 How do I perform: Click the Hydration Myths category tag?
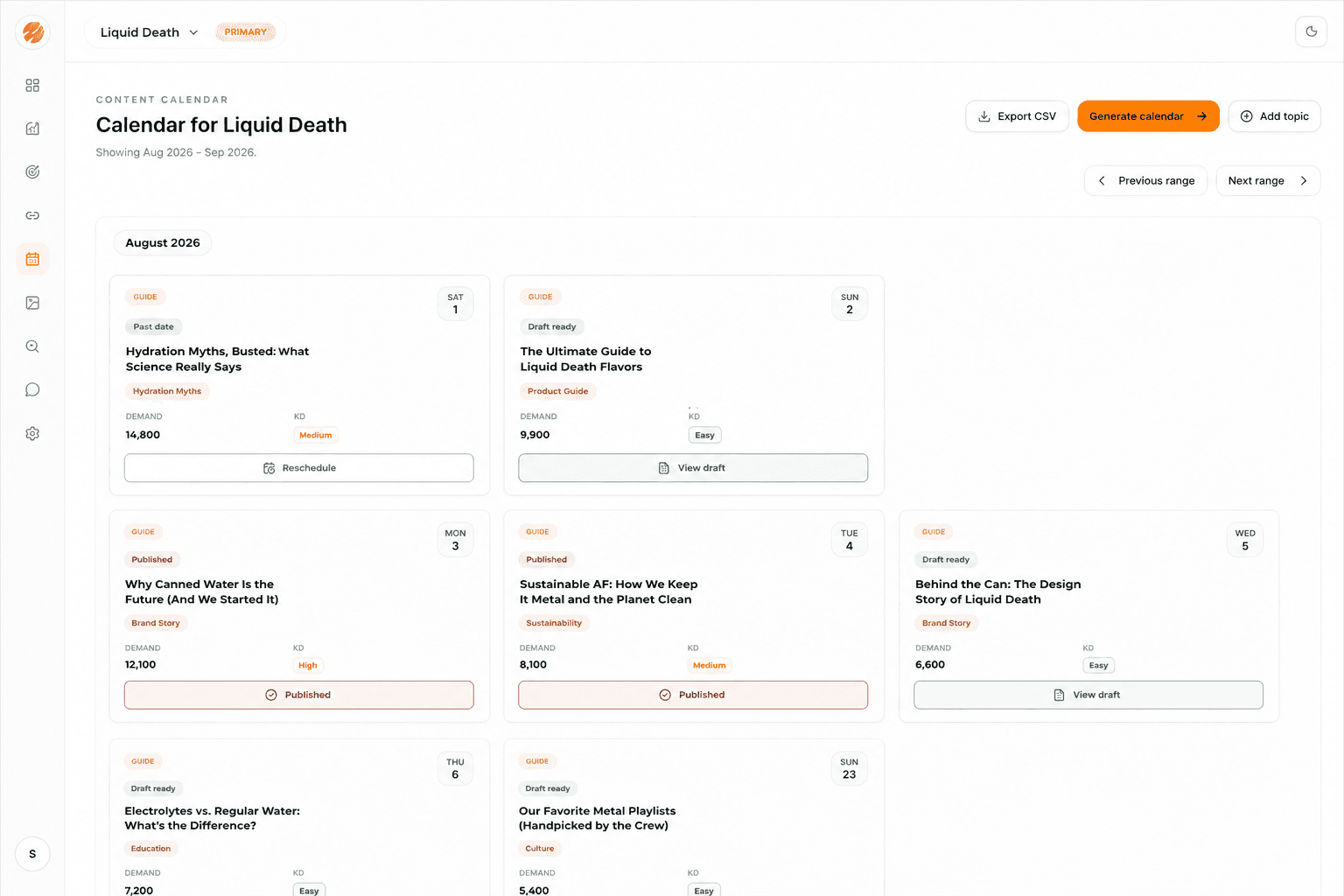167,391
